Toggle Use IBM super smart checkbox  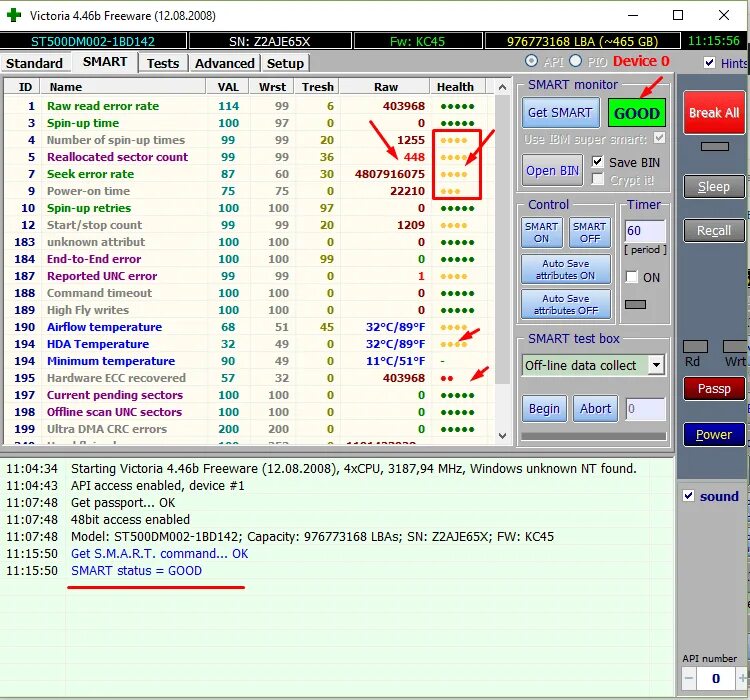click(659, 138)
